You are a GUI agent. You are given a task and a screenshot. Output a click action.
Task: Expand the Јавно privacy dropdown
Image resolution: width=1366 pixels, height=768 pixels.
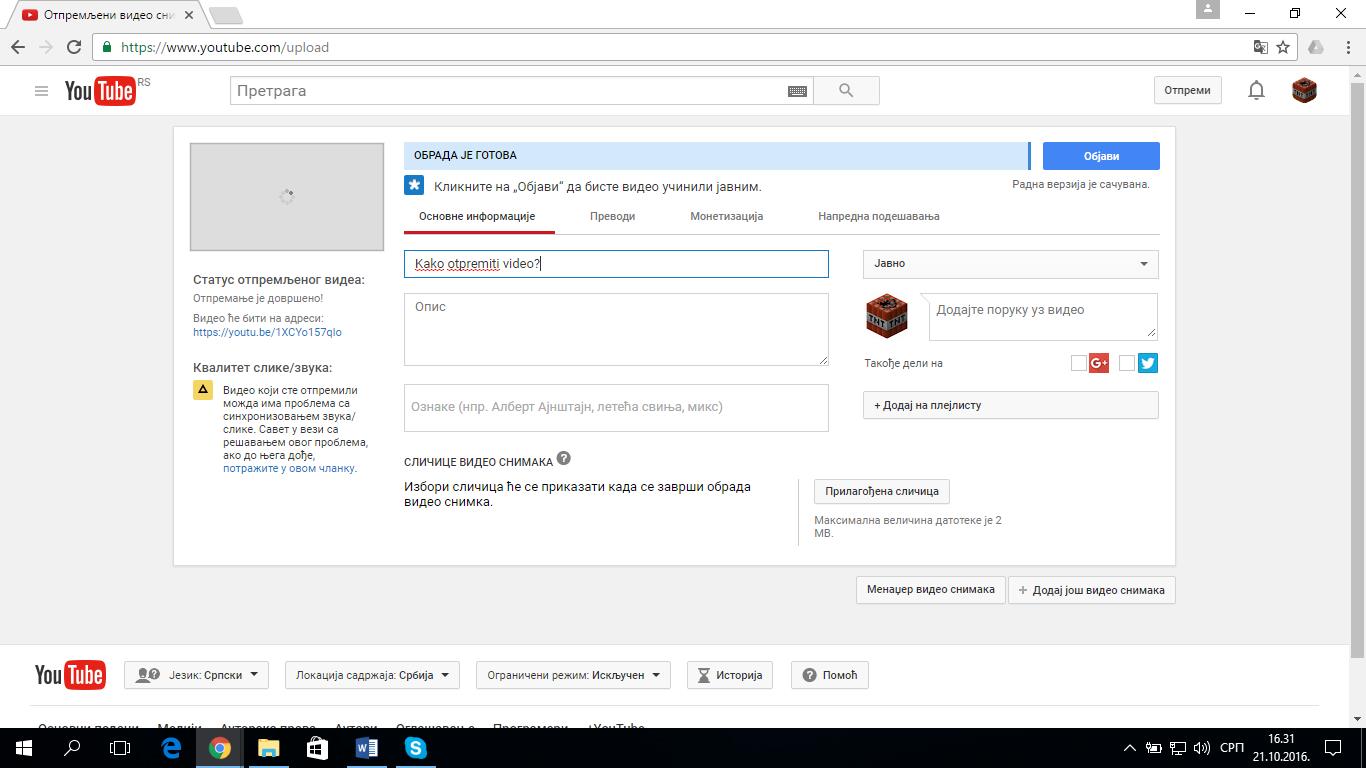click(1010, 264)
